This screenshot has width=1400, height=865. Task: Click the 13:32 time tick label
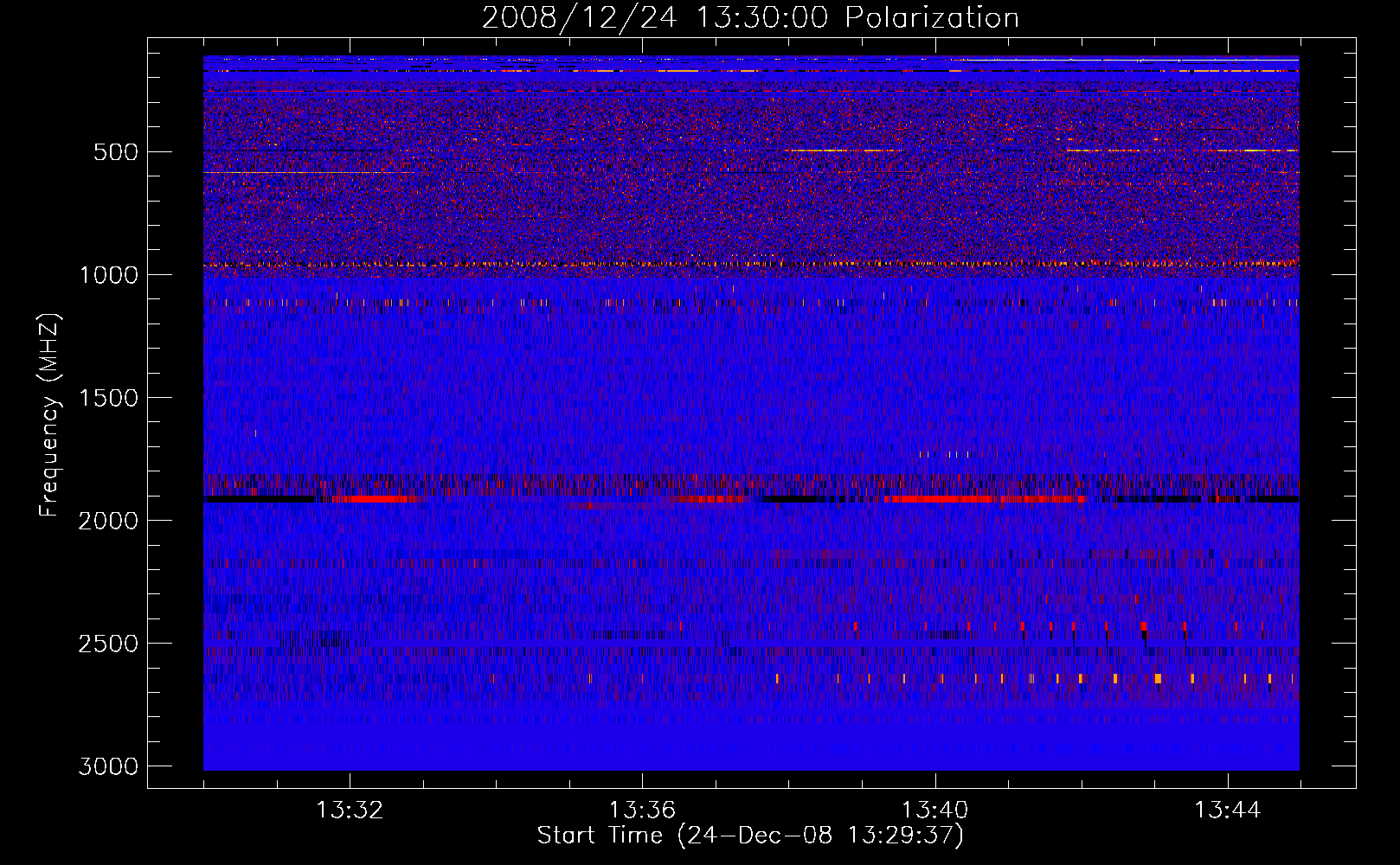350,811
